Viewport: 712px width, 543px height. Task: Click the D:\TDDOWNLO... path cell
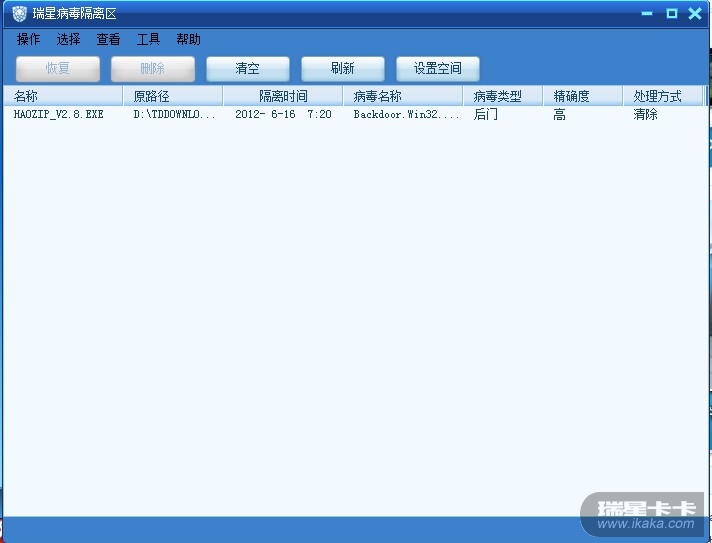pyautogui.click(x=174, y=114)
